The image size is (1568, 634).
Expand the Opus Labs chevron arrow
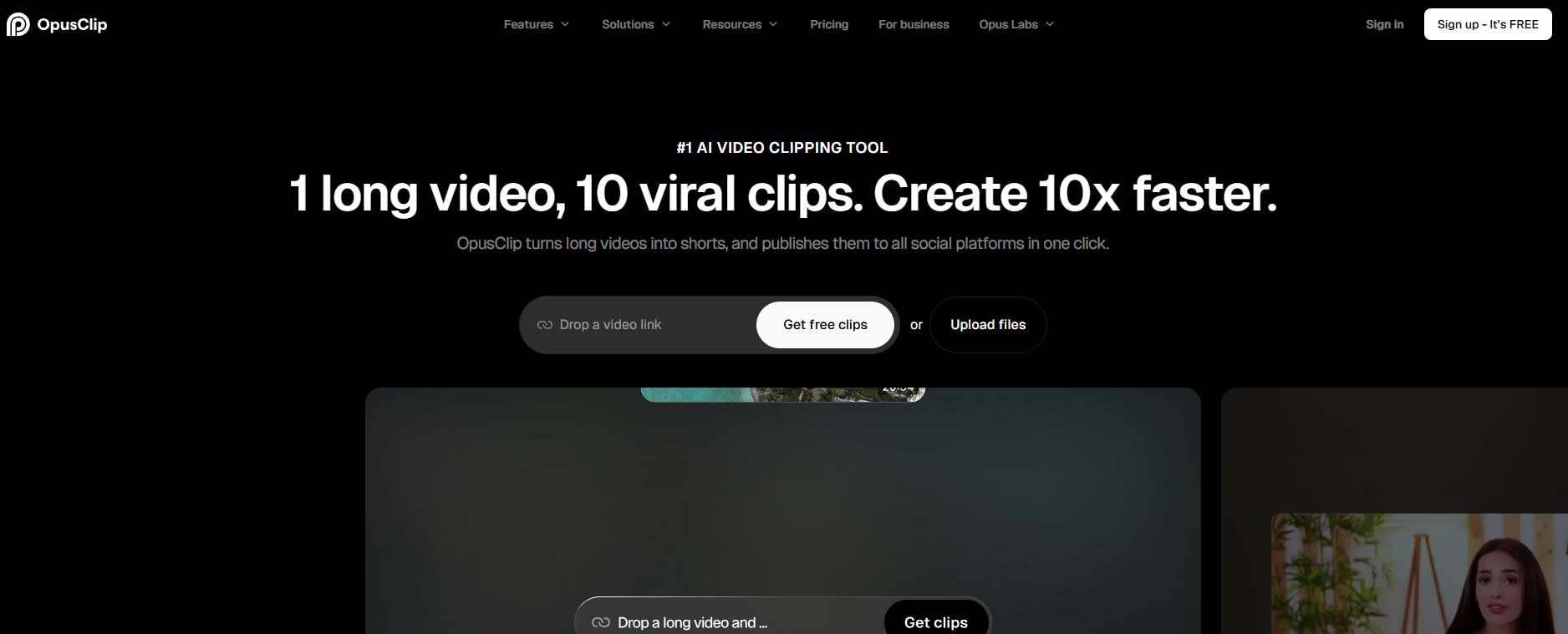click(x=1050, y=24)
